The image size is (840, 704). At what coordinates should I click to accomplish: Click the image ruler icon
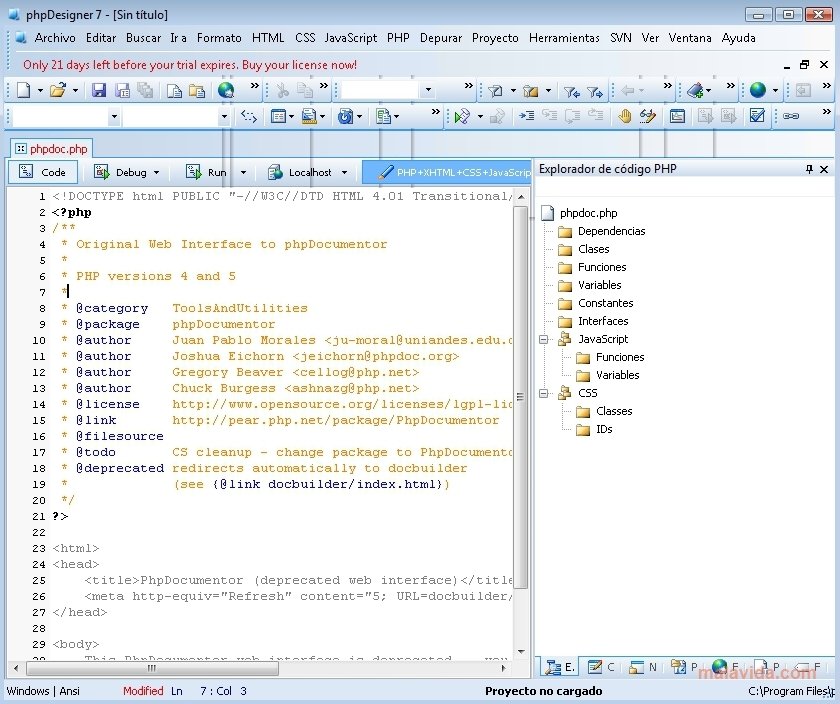309,116
